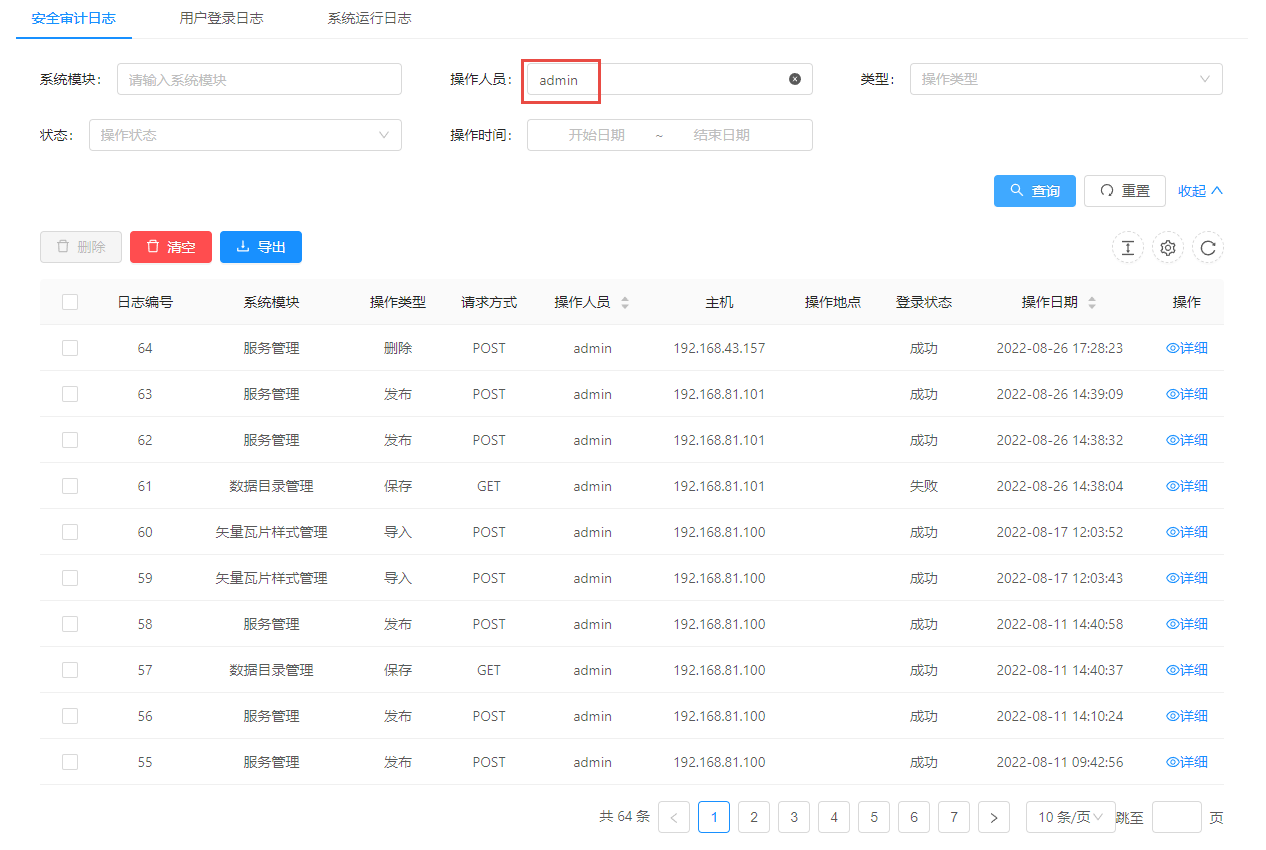Go to next page arrow
Image resolution: width=1266 pixels, height=850 pixels.
993,817
